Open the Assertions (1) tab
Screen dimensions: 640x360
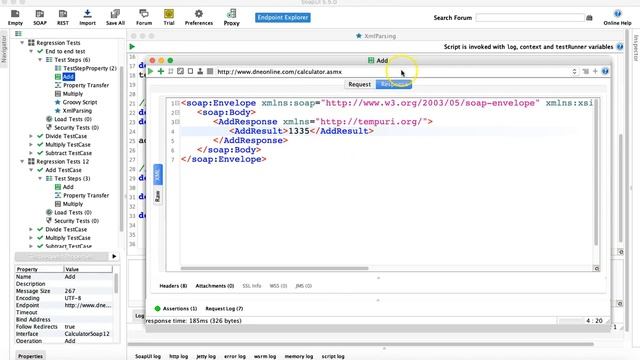(176, 309)
